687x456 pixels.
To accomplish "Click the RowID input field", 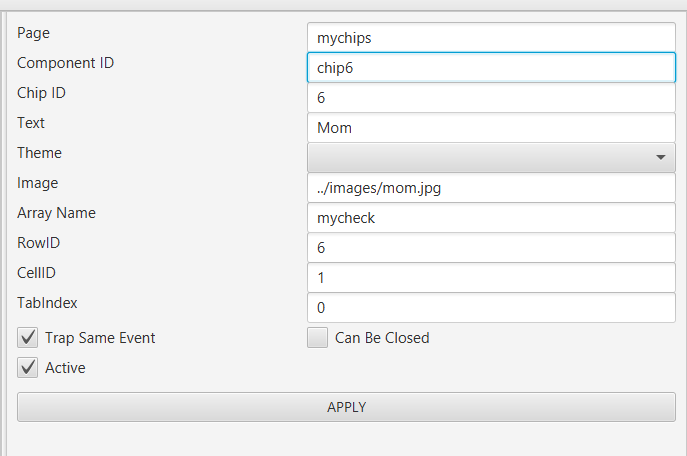I will (x=491, y=248).
